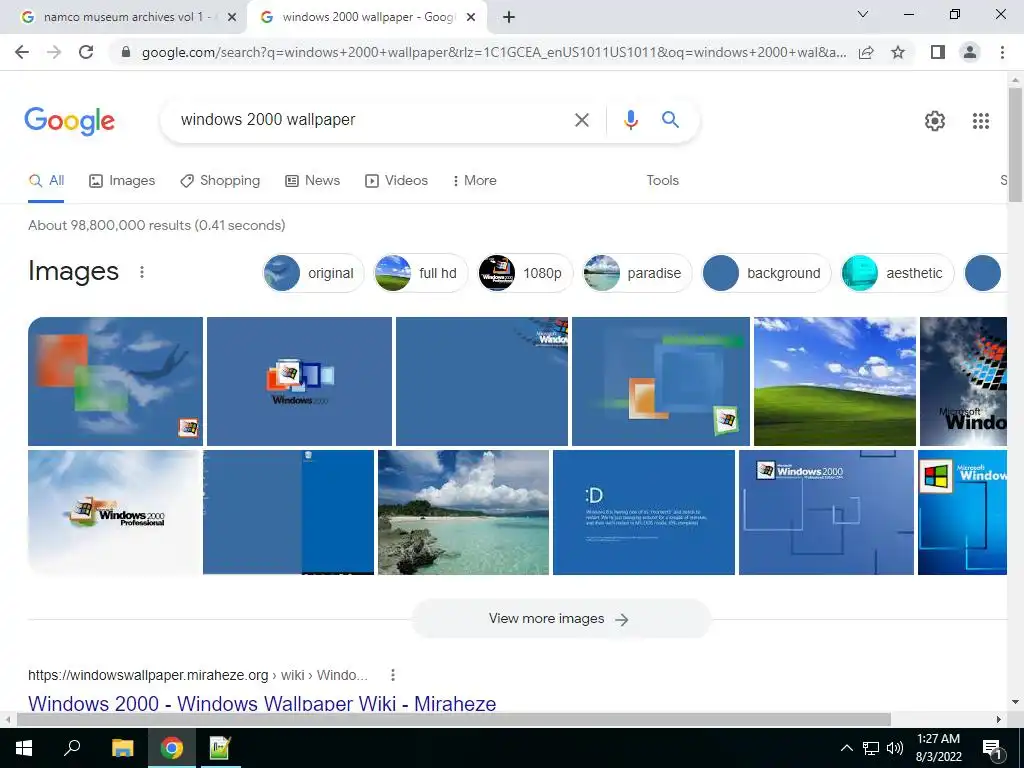Open Google quick settings gear
Image resolution: width=1024 pixels, height=768 pixels.
[935, 121]
